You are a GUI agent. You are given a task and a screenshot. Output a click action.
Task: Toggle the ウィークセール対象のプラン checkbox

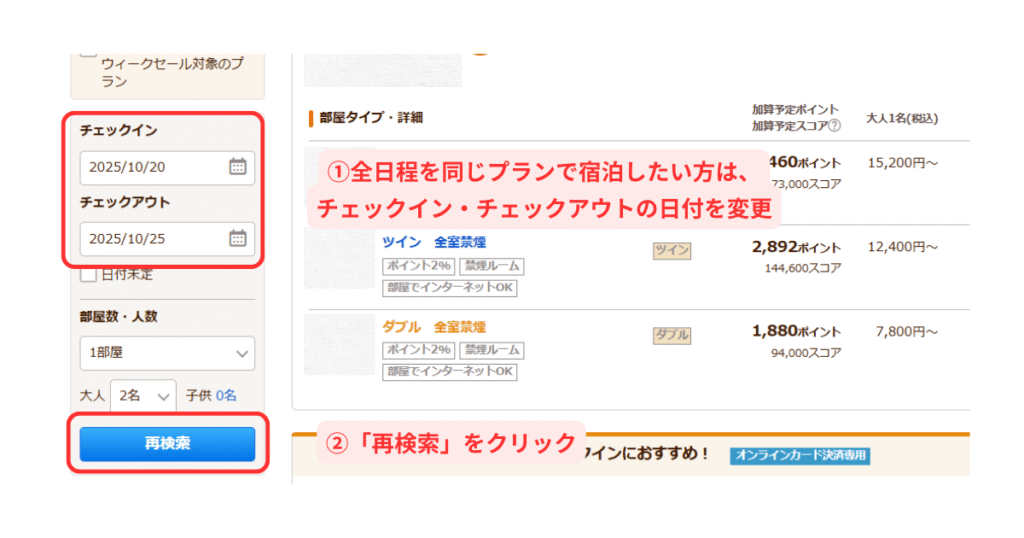[88, 54]
